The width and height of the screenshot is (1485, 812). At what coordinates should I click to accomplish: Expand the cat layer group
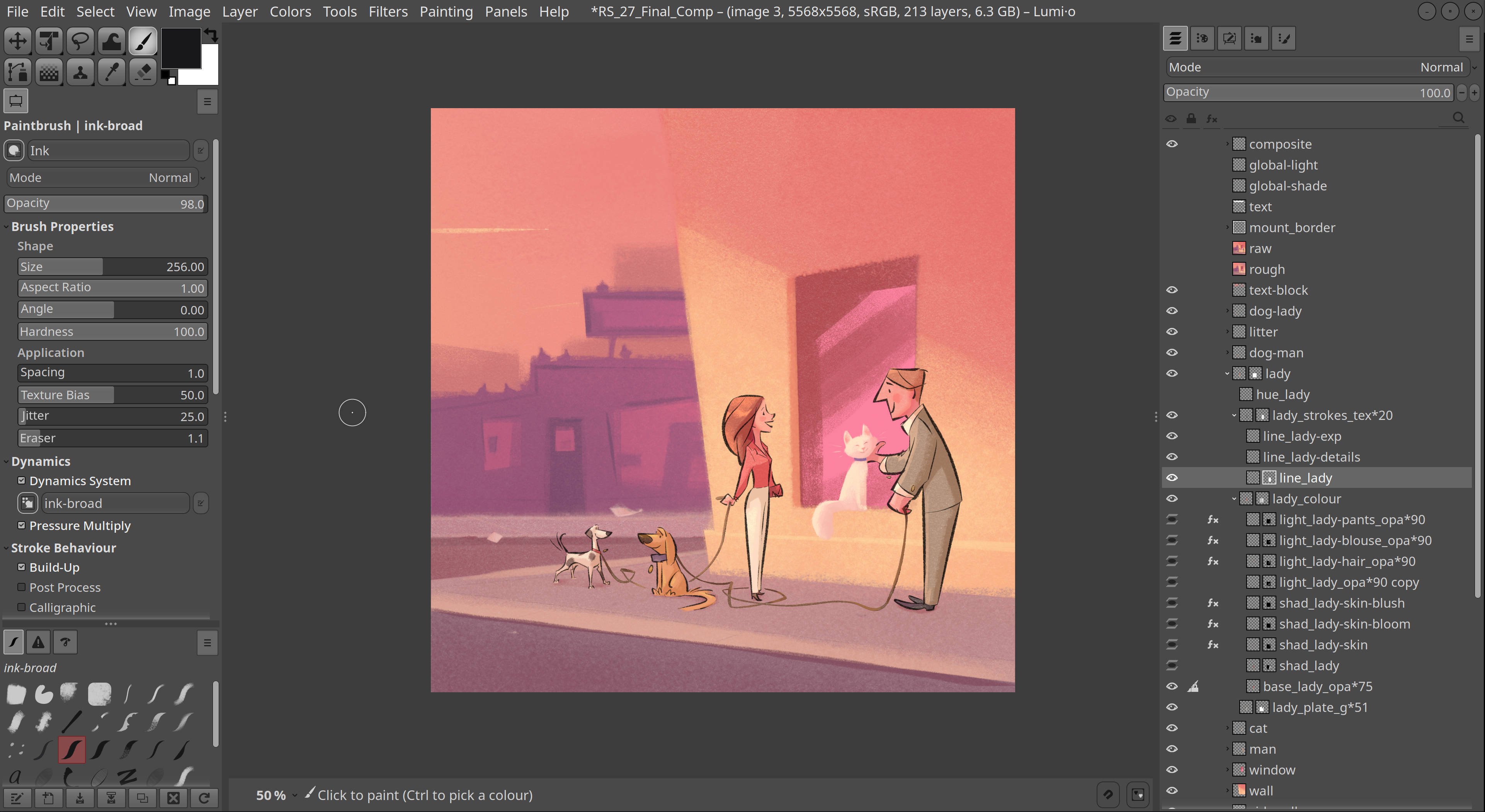coord(1227,728)
